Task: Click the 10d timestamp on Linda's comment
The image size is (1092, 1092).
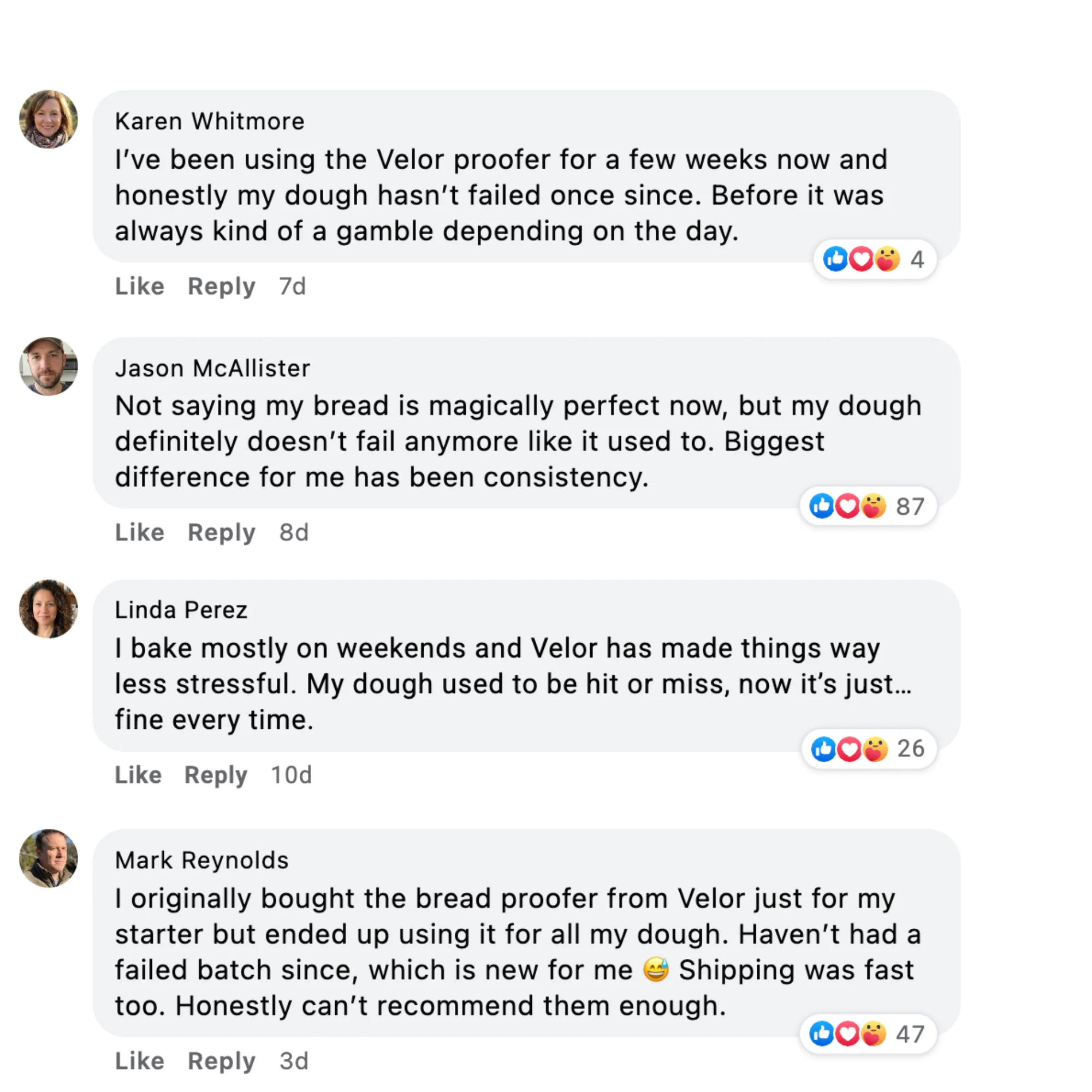Action: (x=291, y=775)
